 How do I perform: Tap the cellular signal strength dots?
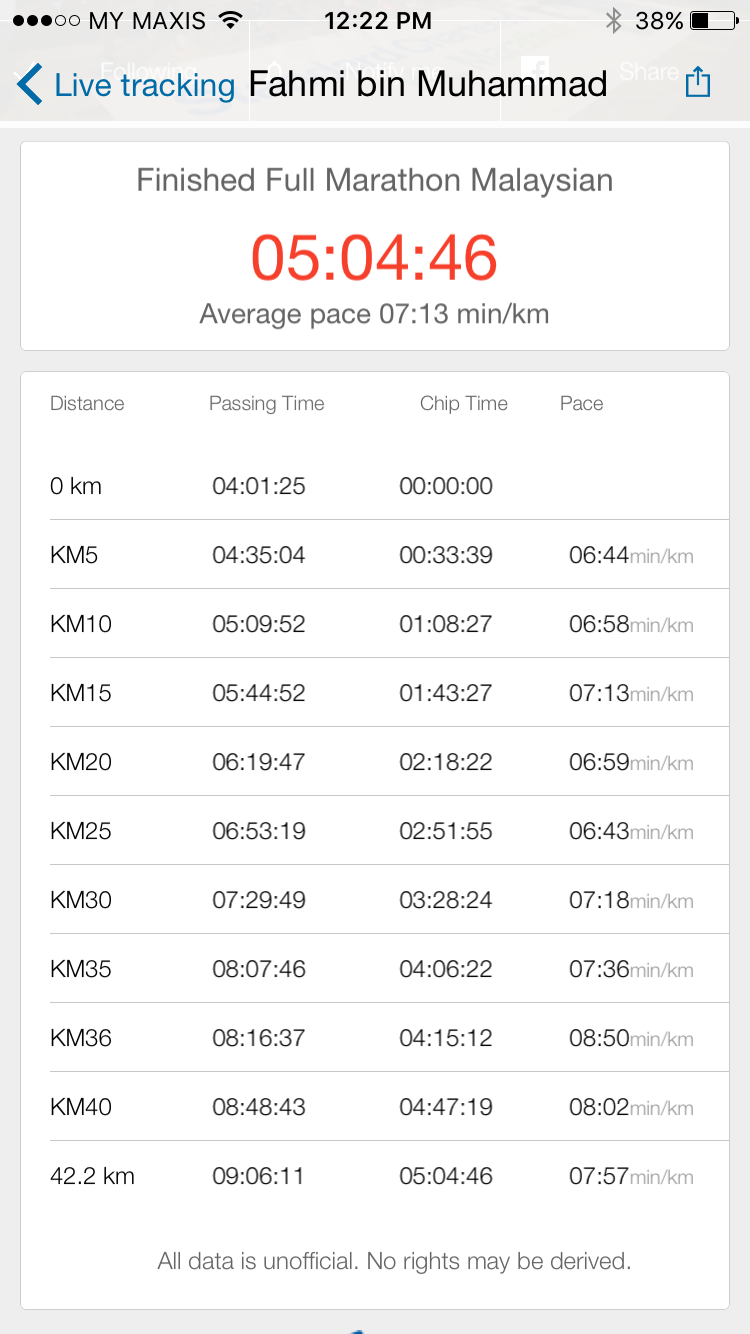pos(46,21)
